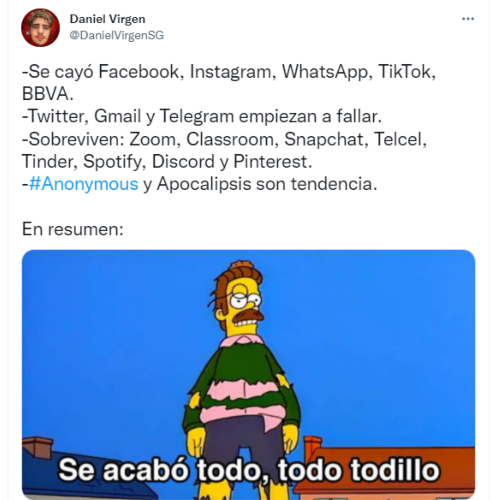Click the line starting with 'Sobreviven: Zoom'
500x500 pixels.
click(224, 139)
